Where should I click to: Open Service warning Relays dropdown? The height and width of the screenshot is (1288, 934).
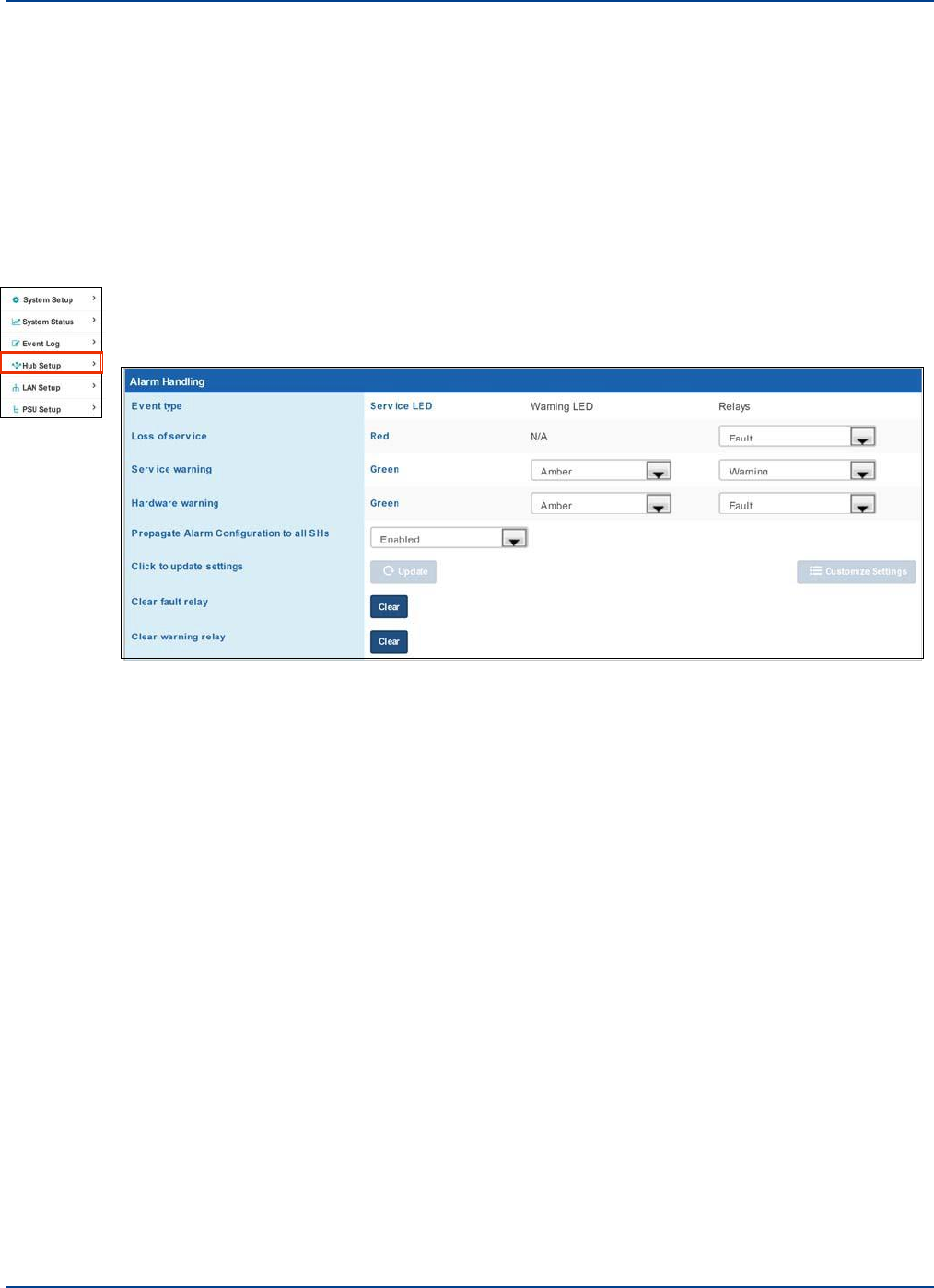pos(797,470)
